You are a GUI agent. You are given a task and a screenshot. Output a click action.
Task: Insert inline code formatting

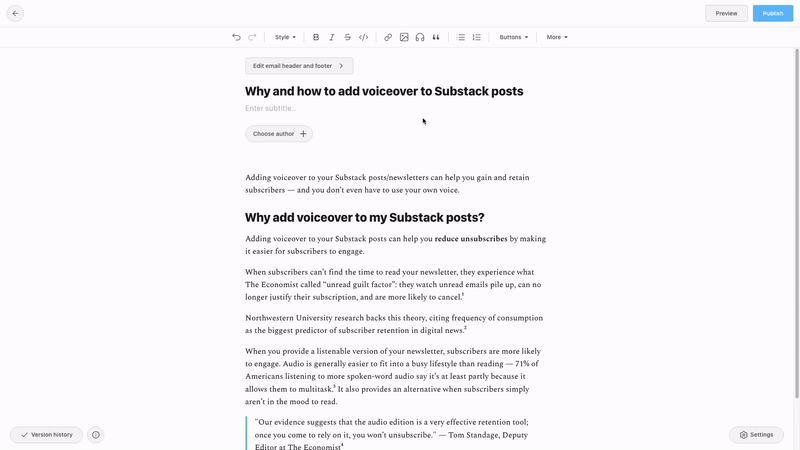(x=363, y=37)
